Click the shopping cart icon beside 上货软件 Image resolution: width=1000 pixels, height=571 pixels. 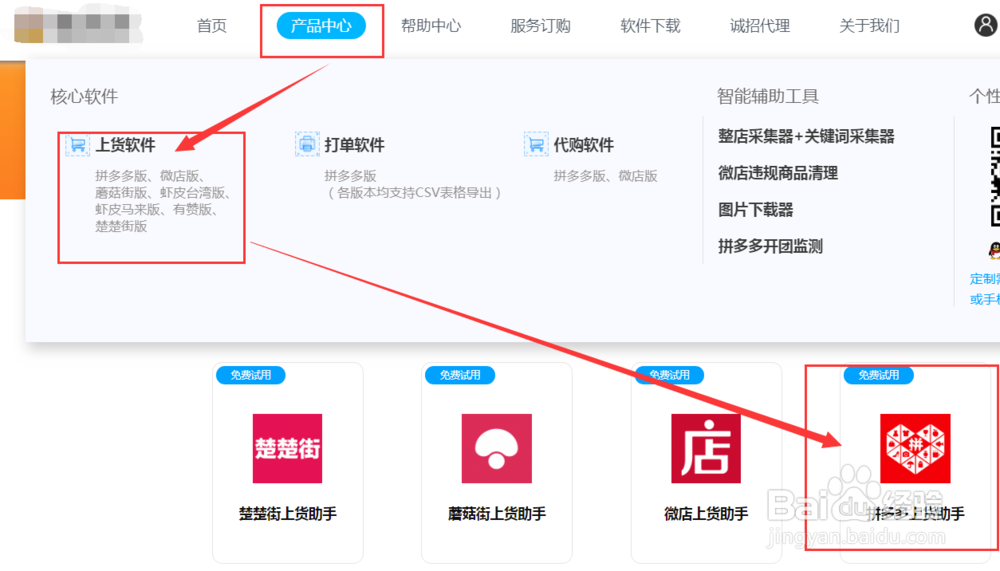coord(78,145)
